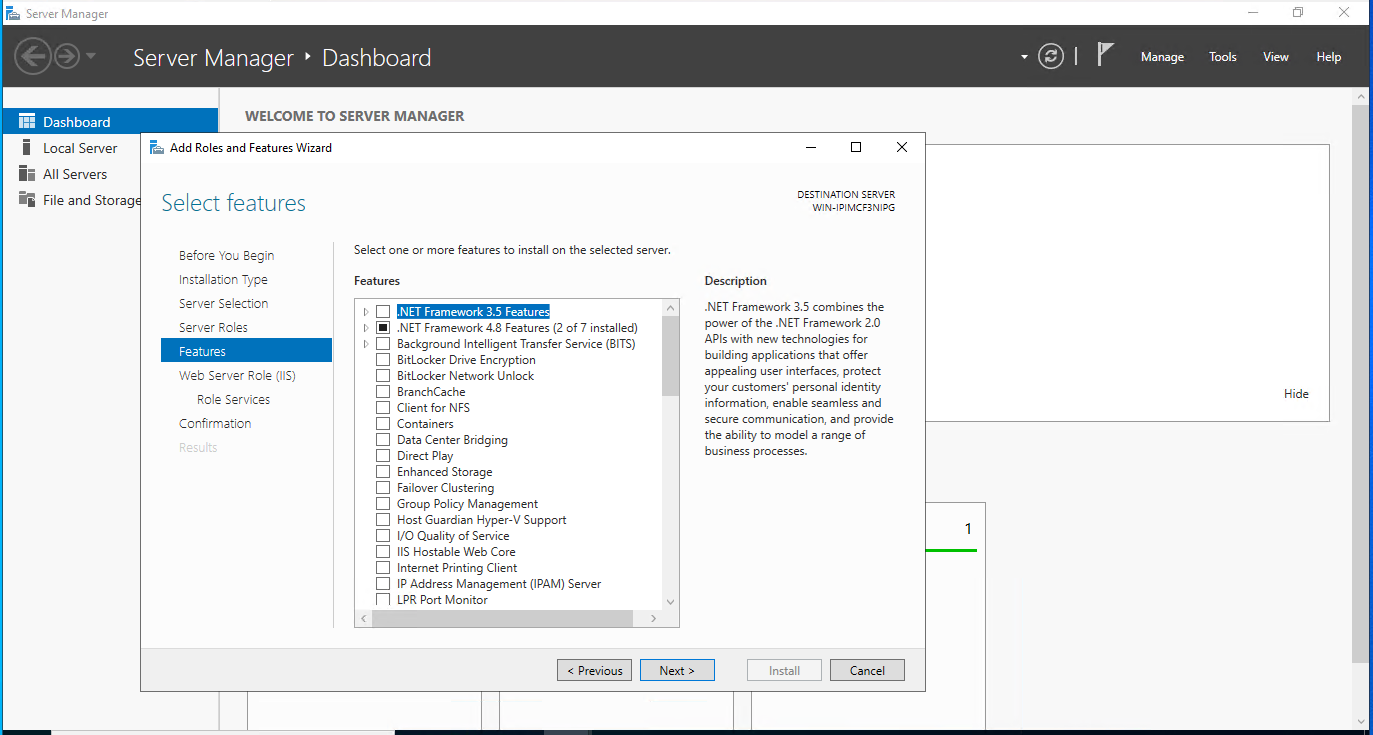Go to Installation Type step
The image size is (1373, 735).
point(223,280)
